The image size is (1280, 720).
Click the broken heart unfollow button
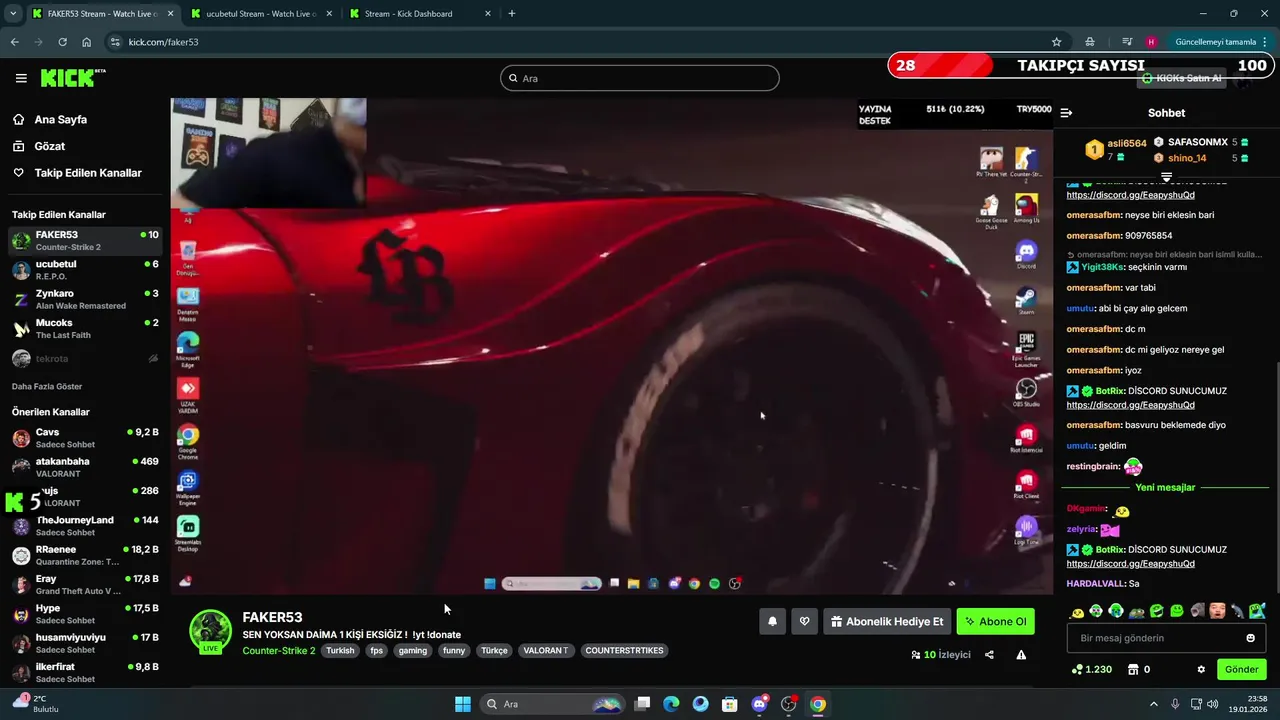[x=804, y=621]
